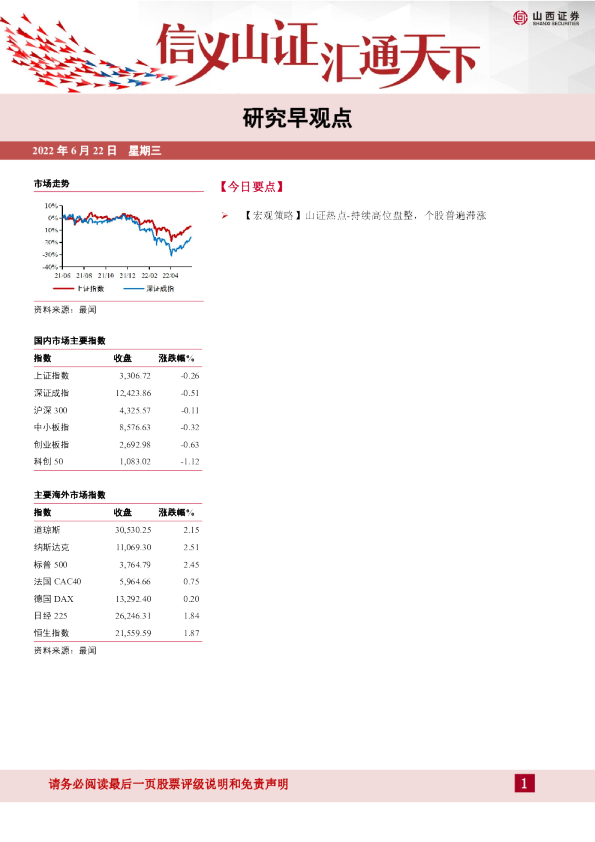
Task: Click the red paper-planes graphic in header
Action: 83,56
